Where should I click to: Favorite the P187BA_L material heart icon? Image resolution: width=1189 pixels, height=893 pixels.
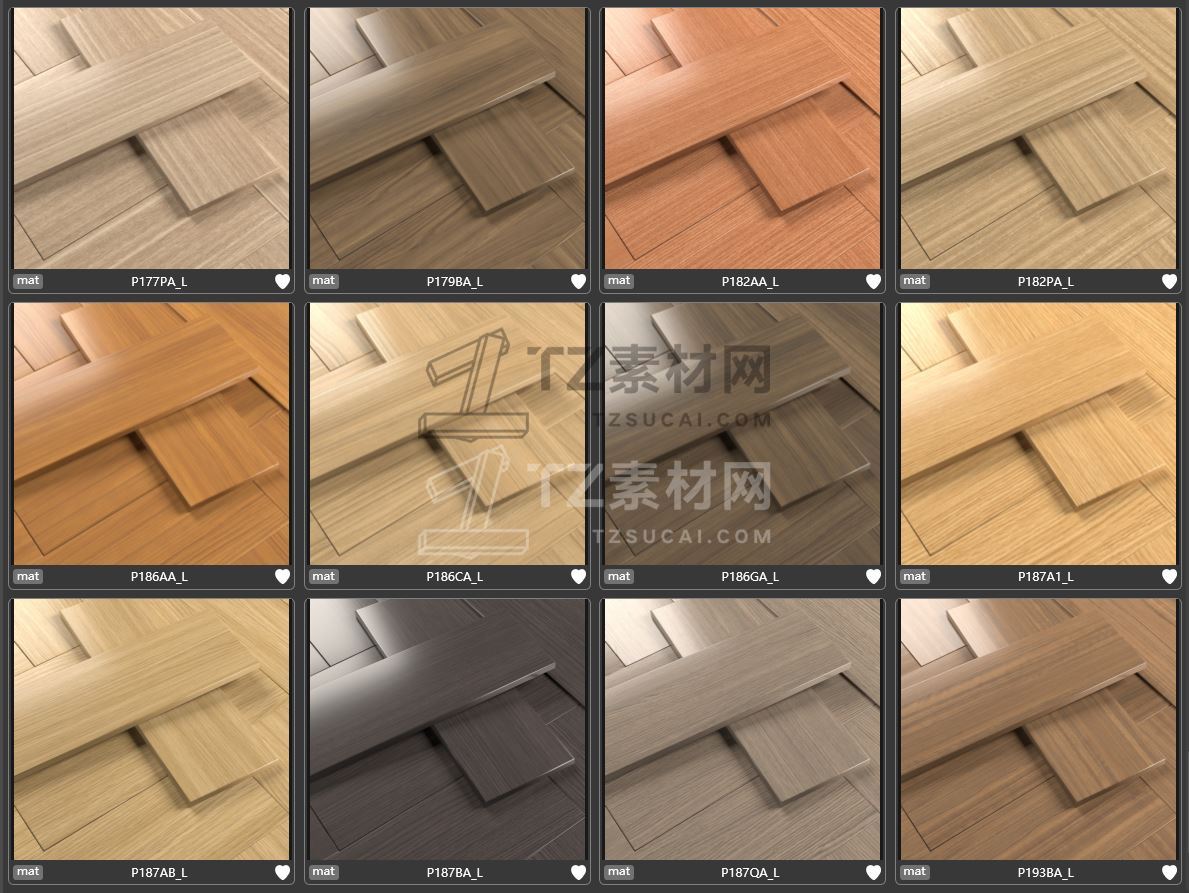[578, 873]
